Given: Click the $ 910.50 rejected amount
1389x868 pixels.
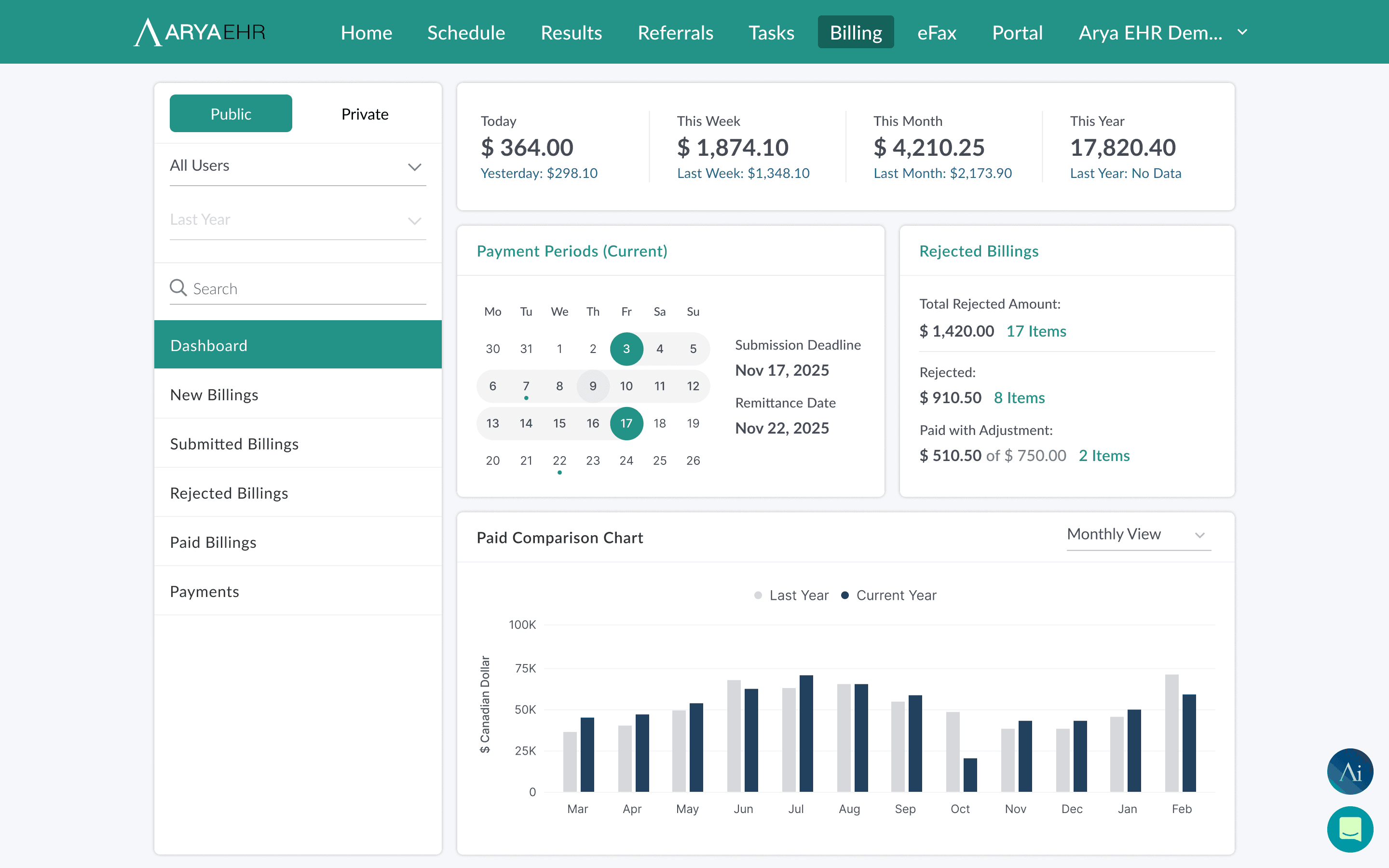Looking at the screenshot, I should click(x=950, y=398).
